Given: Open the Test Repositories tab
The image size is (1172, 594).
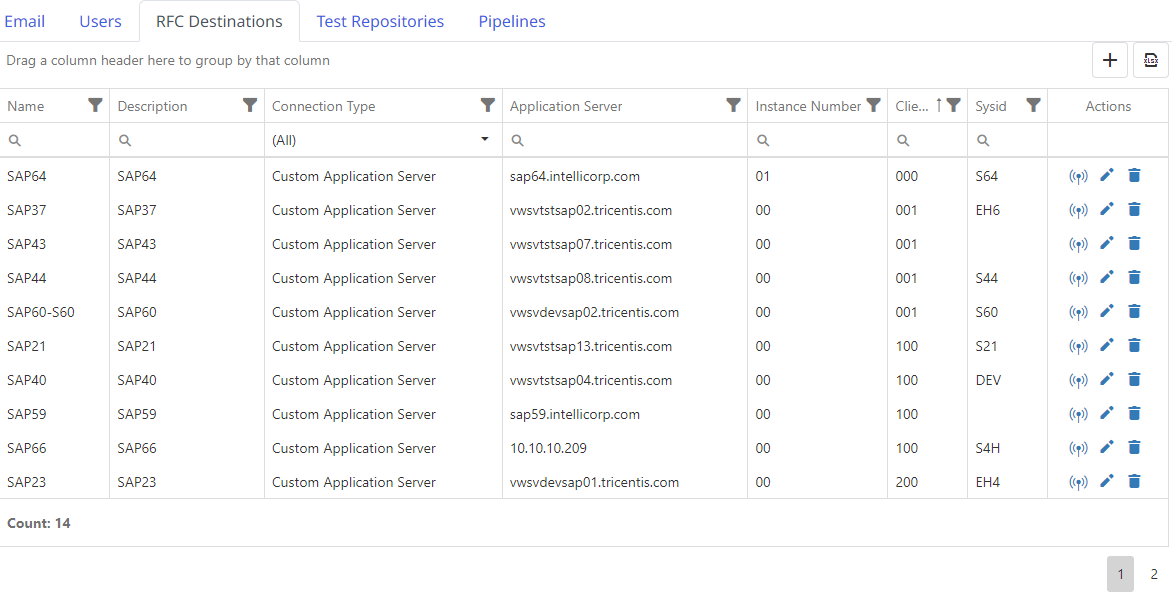Looking at the screenshot, I should 380,21.
